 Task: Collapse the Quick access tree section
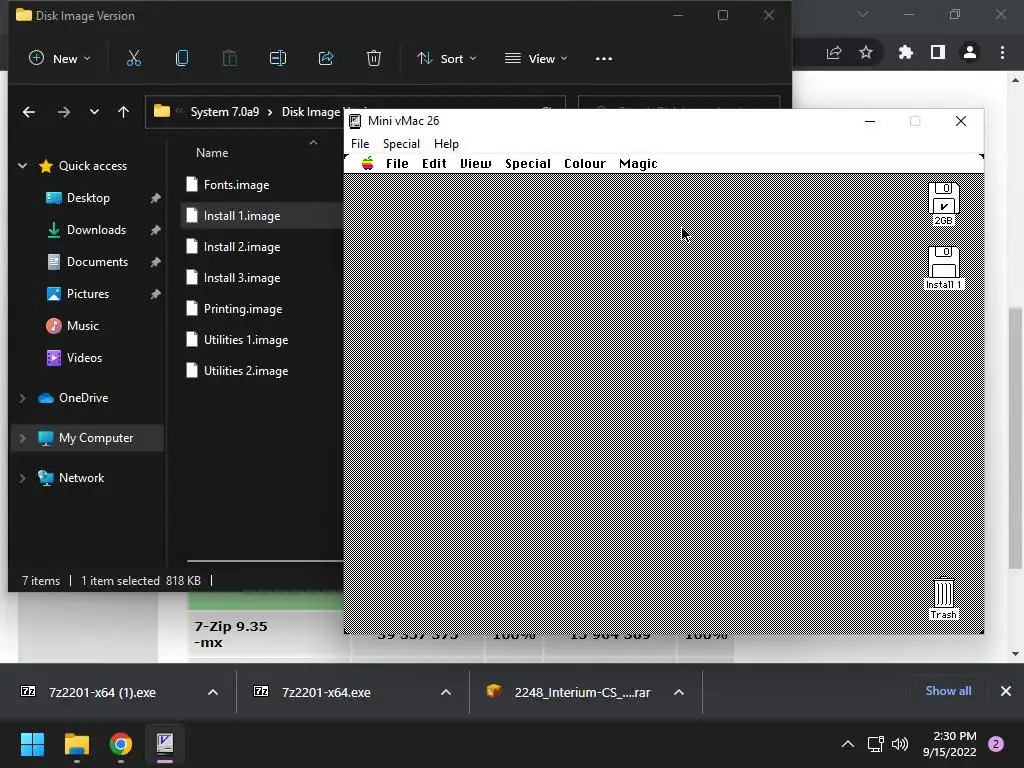pos(23,166)
